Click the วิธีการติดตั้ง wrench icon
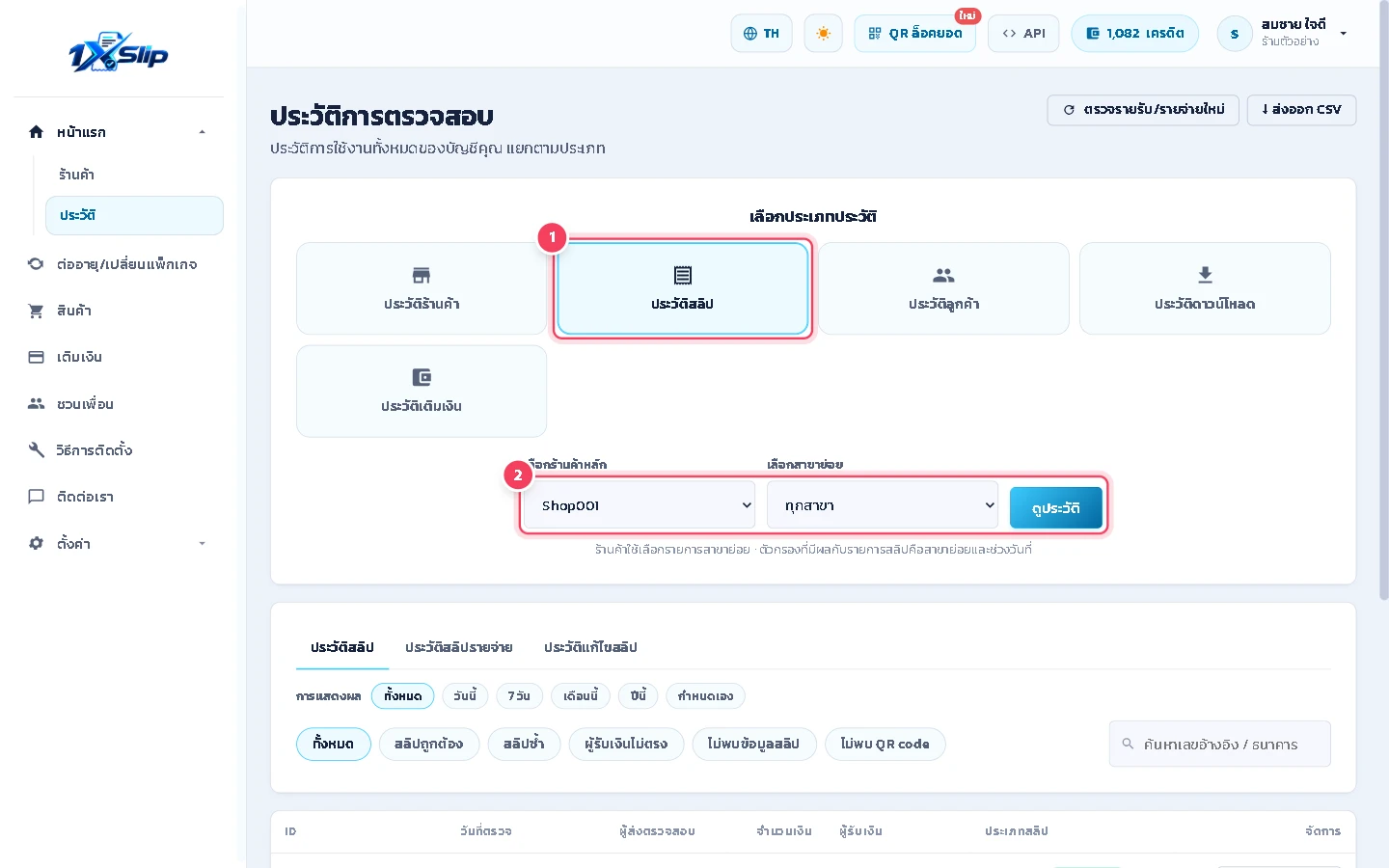 [36, 450]
